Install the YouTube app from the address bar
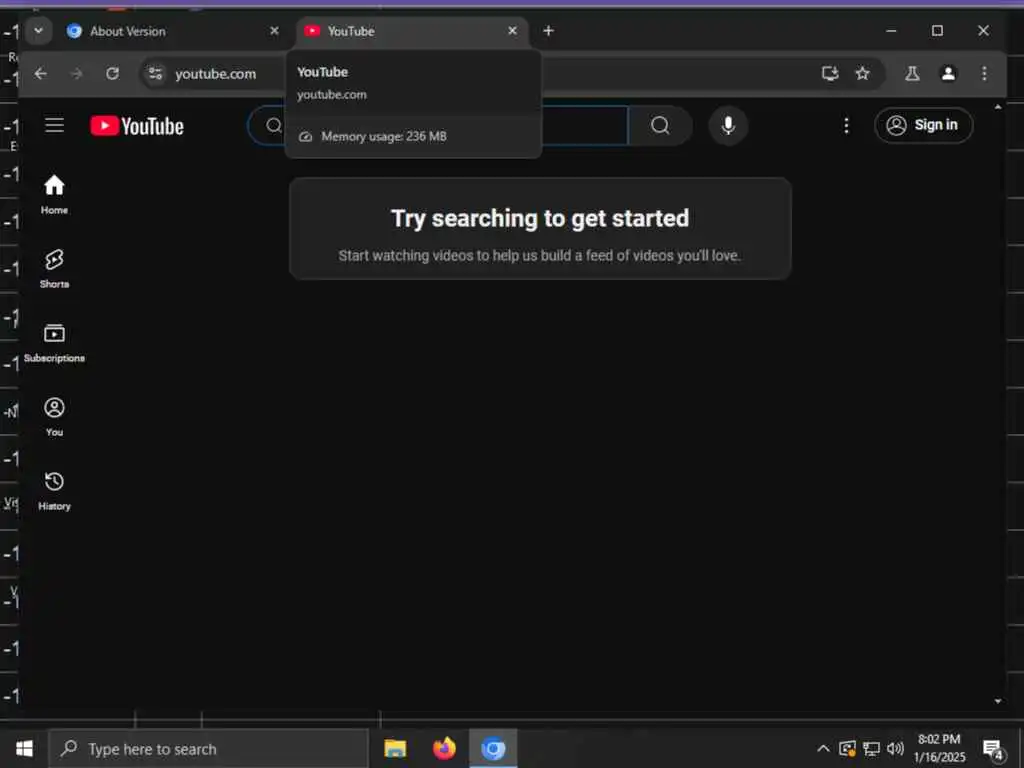The height and width of the screenshot is (768, 1024). pyautogui.click(x=830, y=73)
